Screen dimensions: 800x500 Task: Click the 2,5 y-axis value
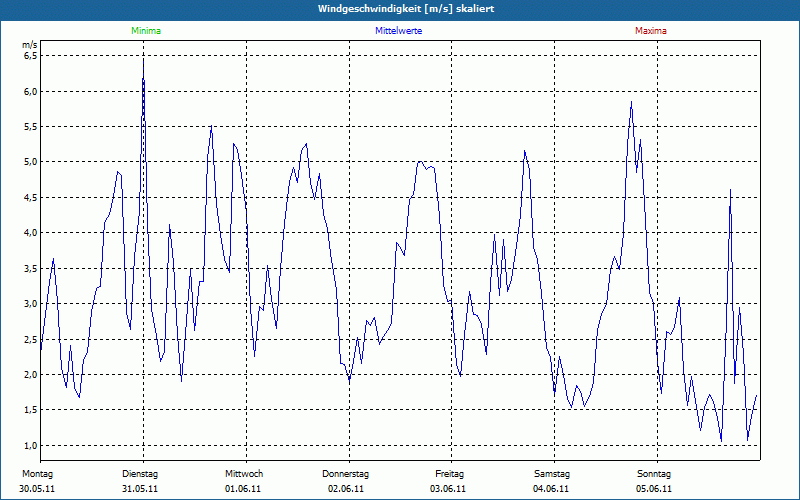(31, 339)
